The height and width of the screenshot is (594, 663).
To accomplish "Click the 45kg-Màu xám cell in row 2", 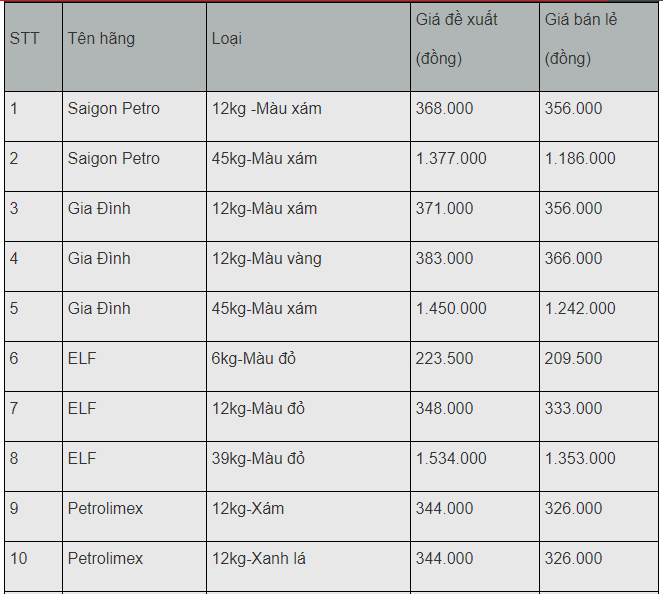I will pos(308,167).
